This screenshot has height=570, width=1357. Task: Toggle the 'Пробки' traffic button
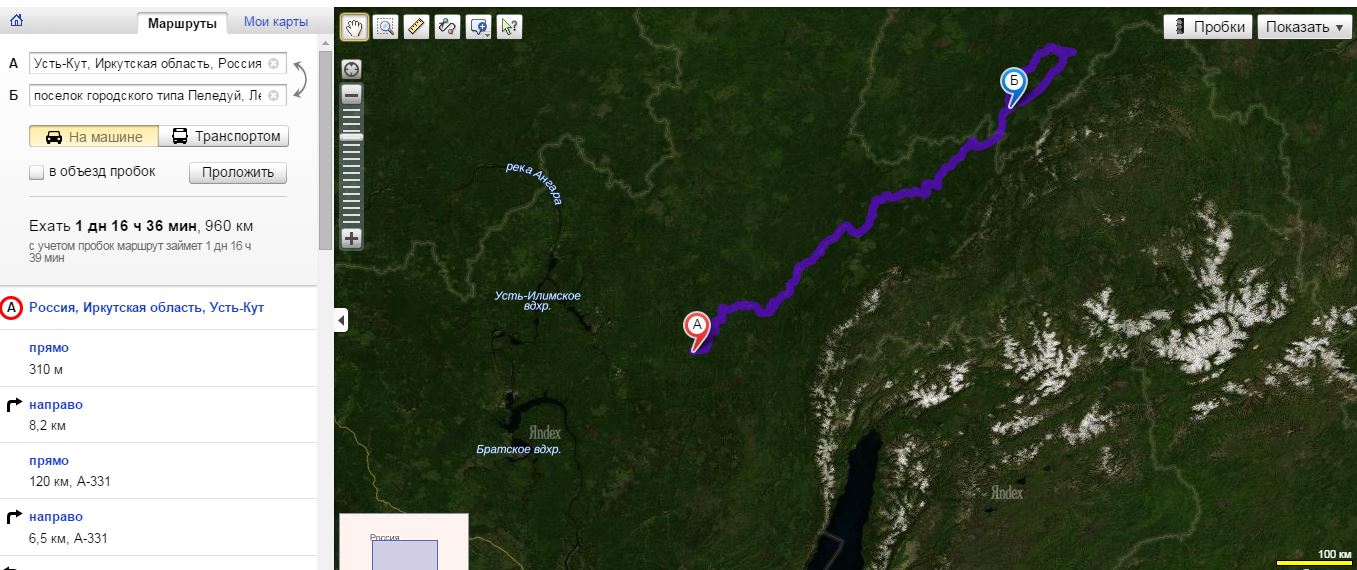click(1208, 27)
